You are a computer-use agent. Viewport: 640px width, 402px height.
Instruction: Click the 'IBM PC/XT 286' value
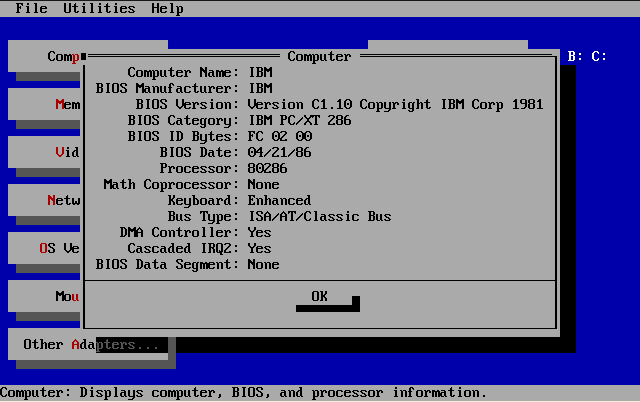pos(300,120)
